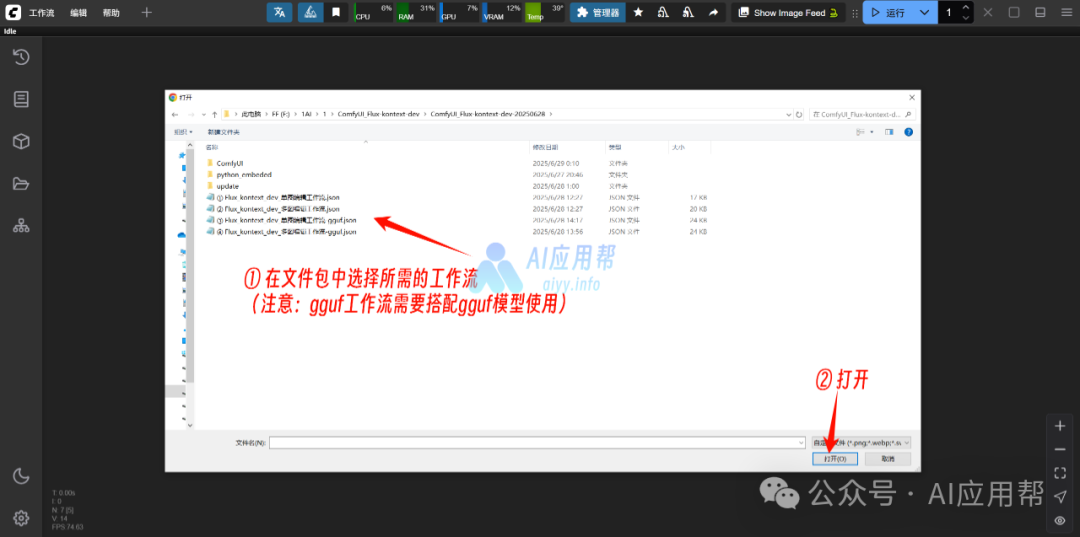
Task: Zoom in with canvas plus button
Action: coord(1060,425)
